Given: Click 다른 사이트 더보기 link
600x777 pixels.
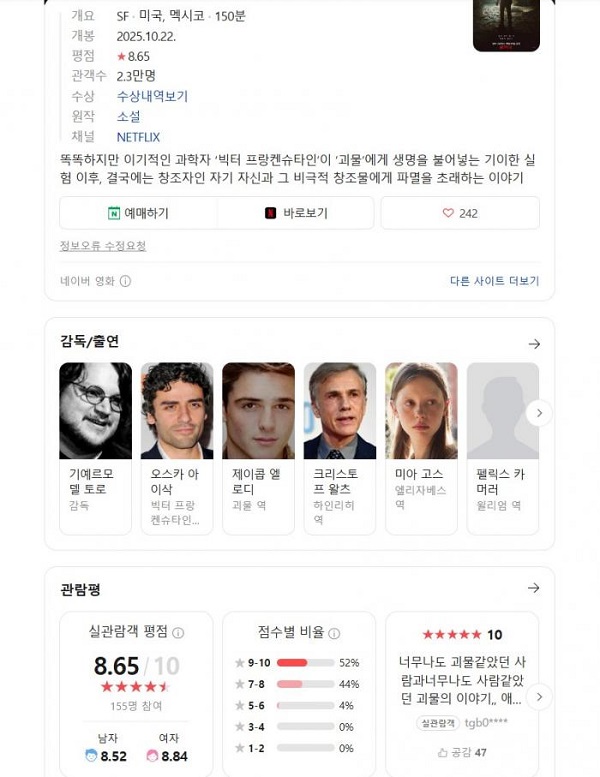Looking at the screenshot, I should (x=494, y=281).
